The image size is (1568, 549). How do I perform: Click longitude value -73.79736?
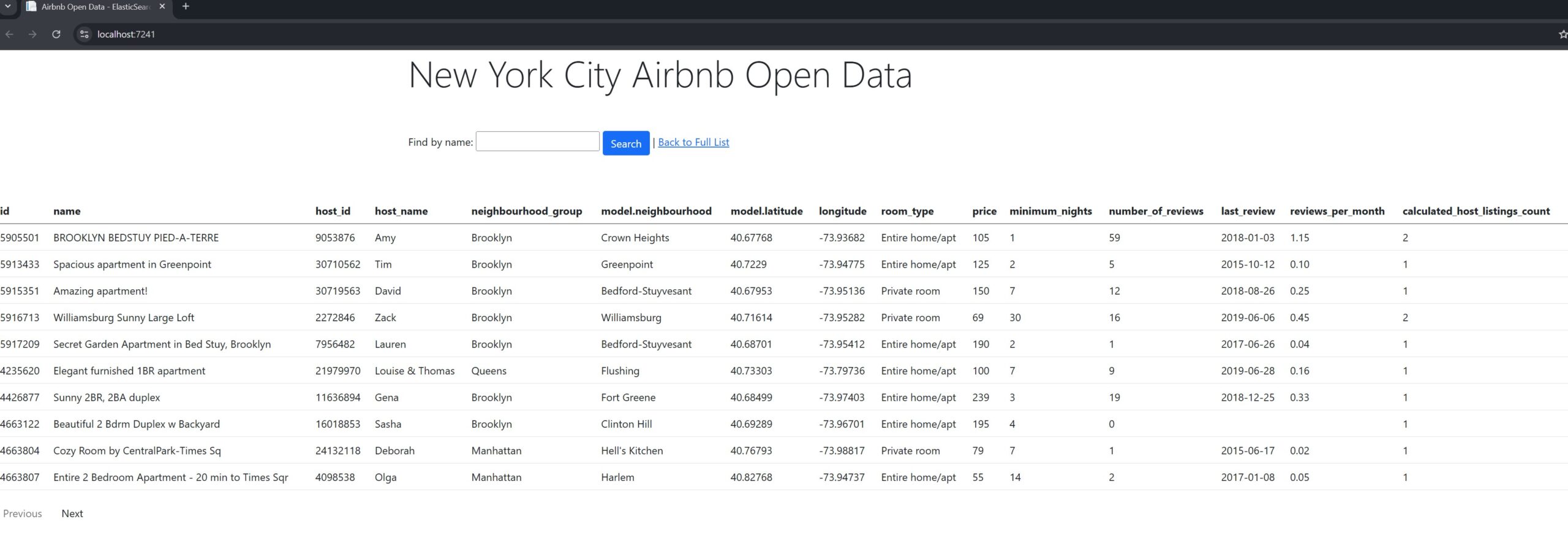842,371
